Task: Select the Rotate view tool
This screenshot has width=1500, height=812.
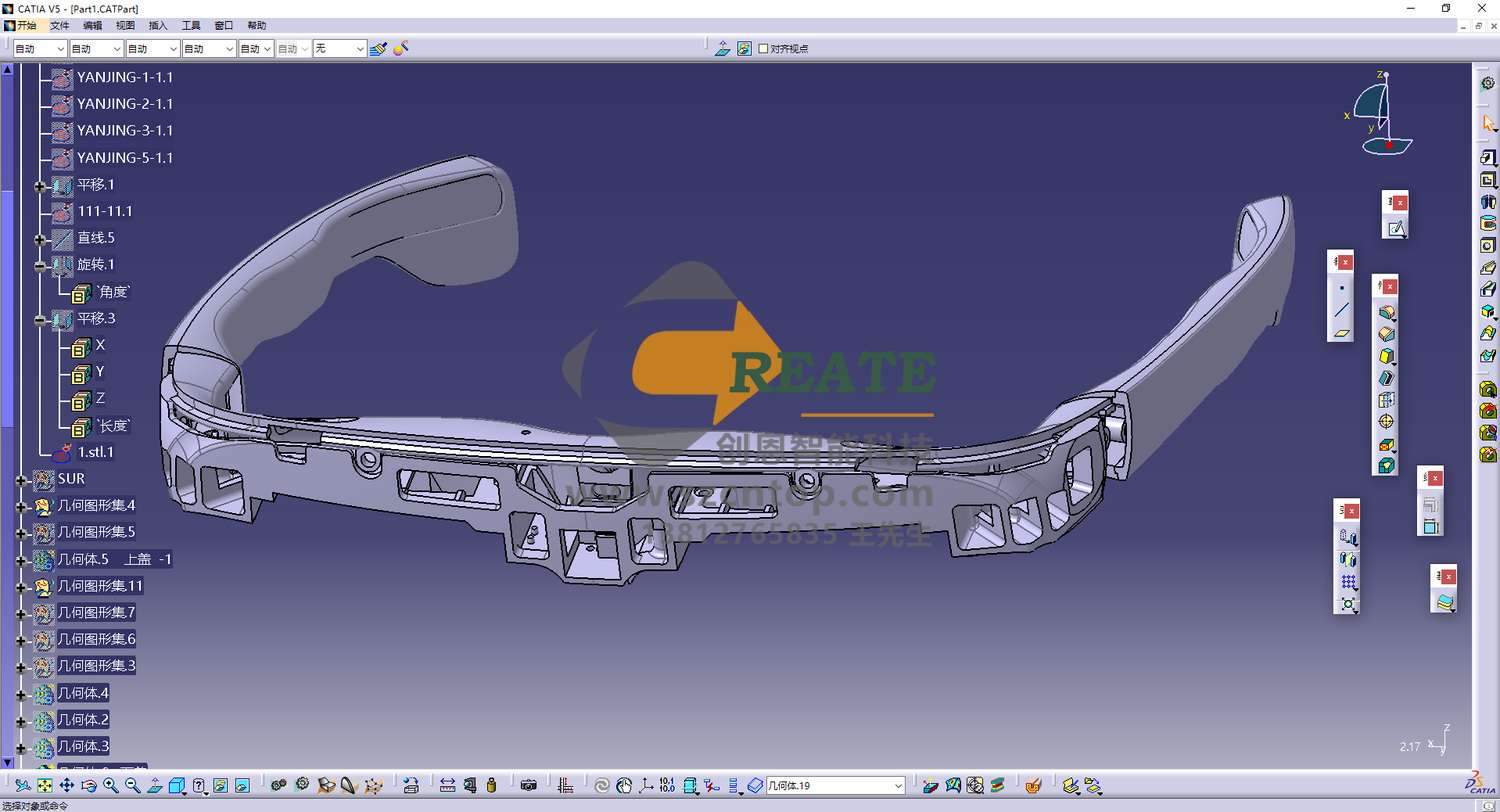Action: (89, 786)
